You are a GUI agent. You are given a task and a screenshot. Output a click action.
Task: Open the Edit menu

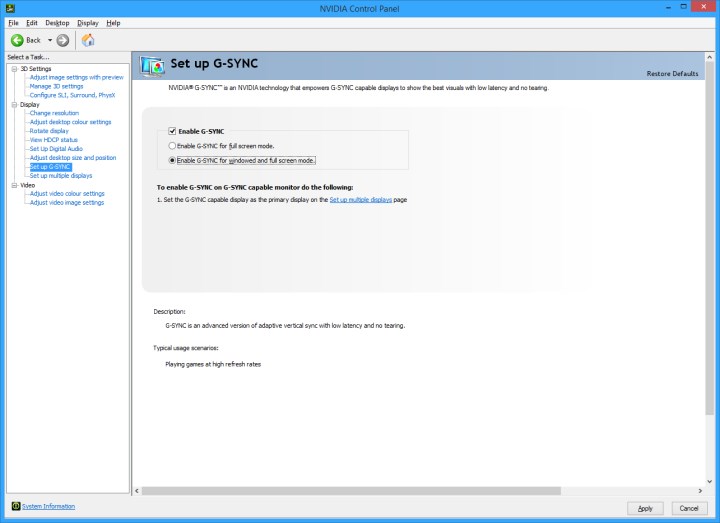coord(32,23)
